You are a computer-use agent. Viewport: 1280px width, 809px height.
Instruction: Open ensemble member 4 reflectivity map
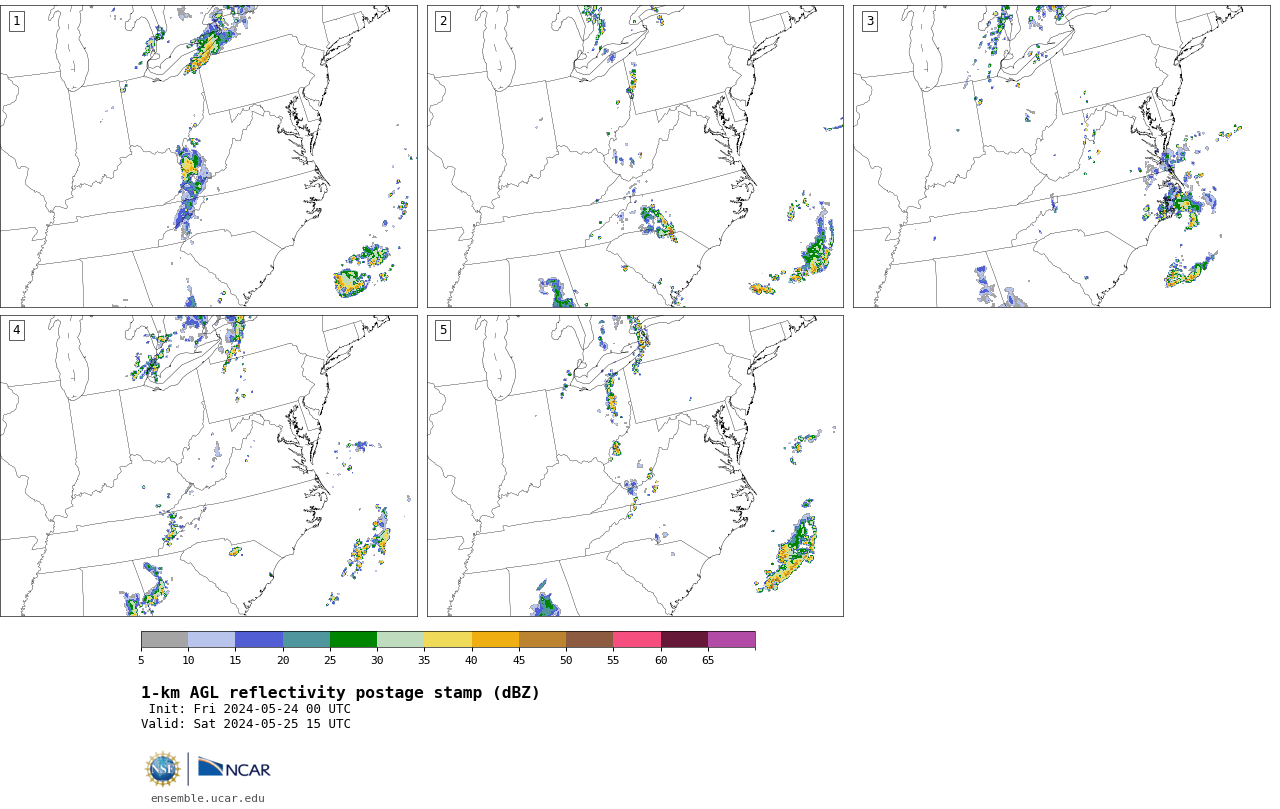[209, 466]
